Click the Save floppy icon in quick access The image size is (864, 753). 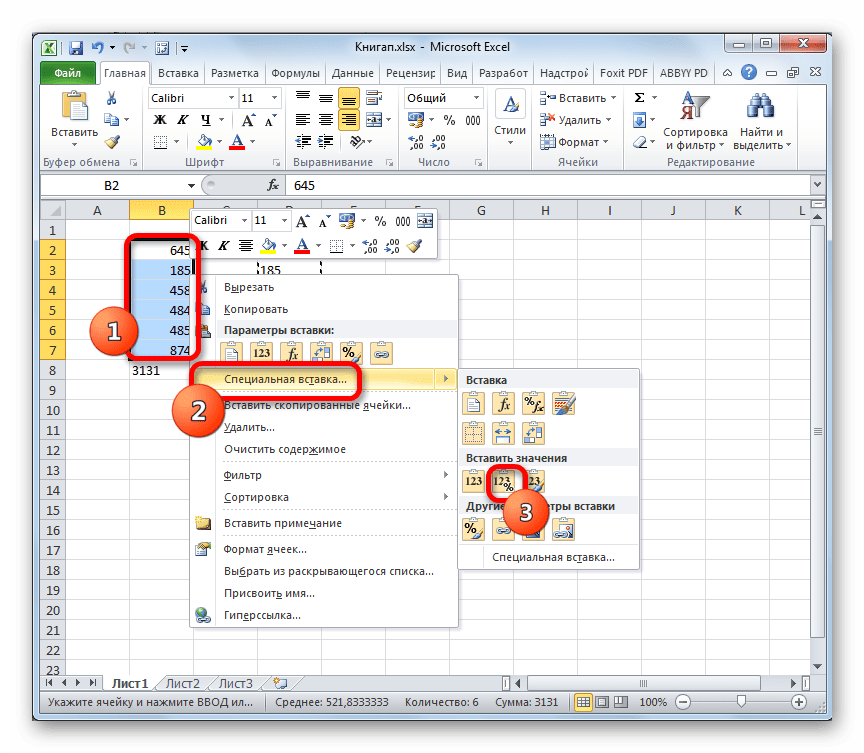75,48
